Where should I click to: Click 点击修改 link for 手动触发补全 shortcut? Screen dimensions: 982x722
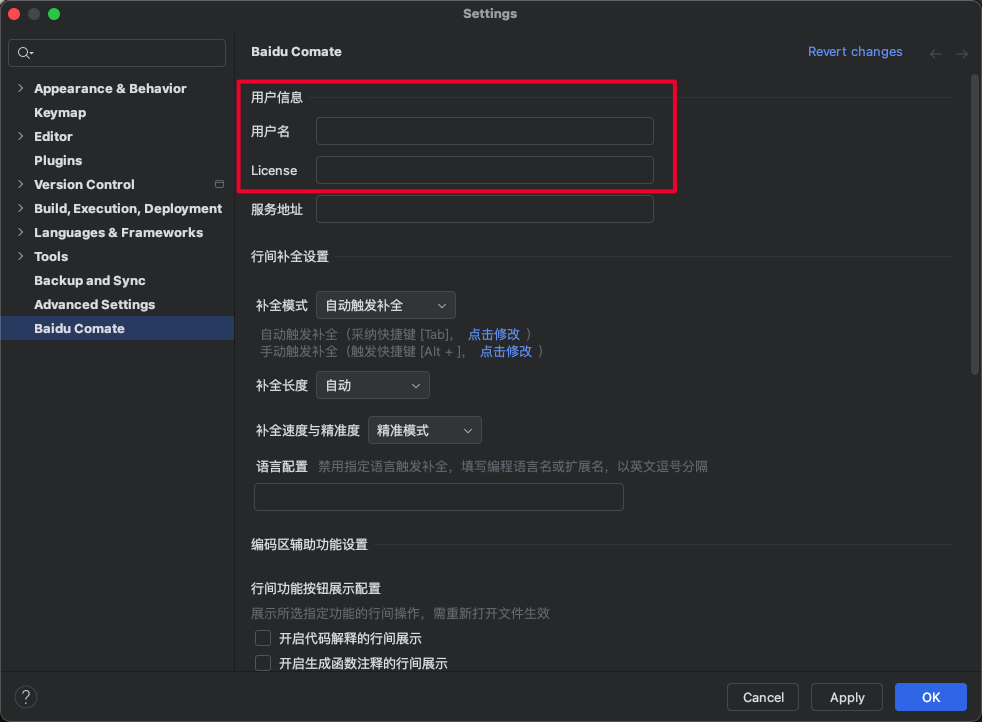tap(506, 352)
